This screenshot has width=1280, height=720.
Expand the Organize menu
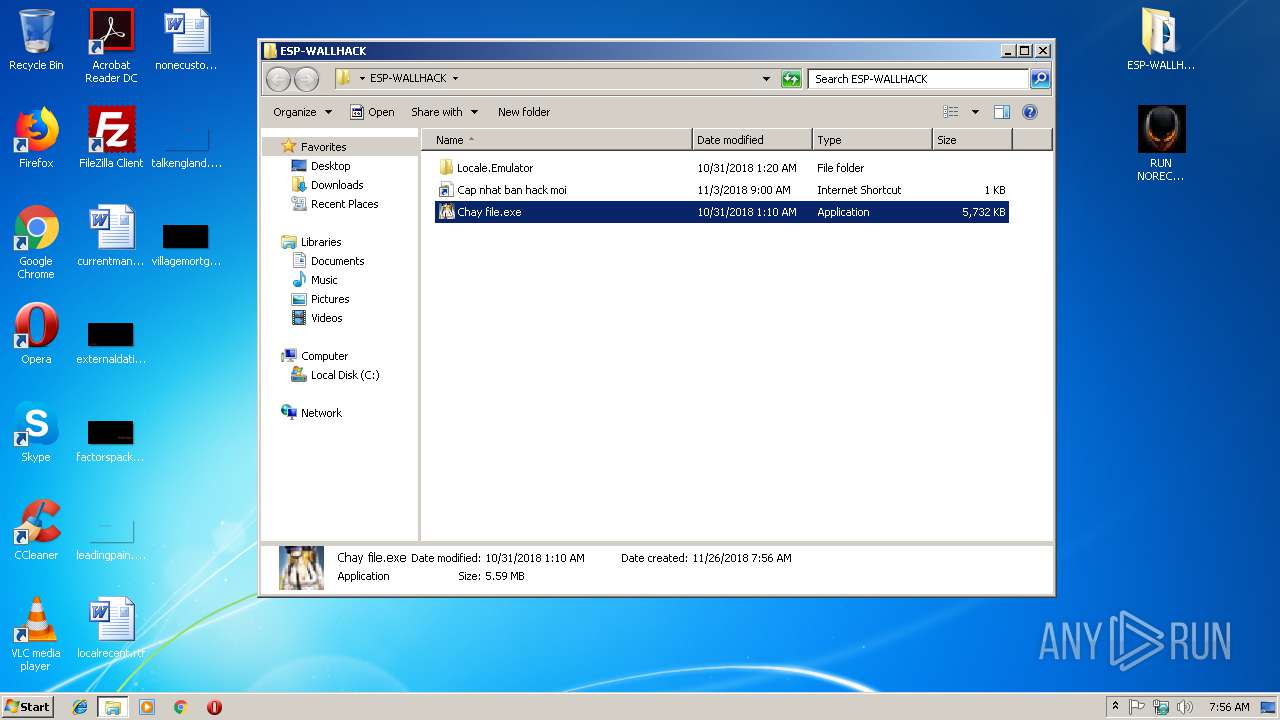click(302, 112)
